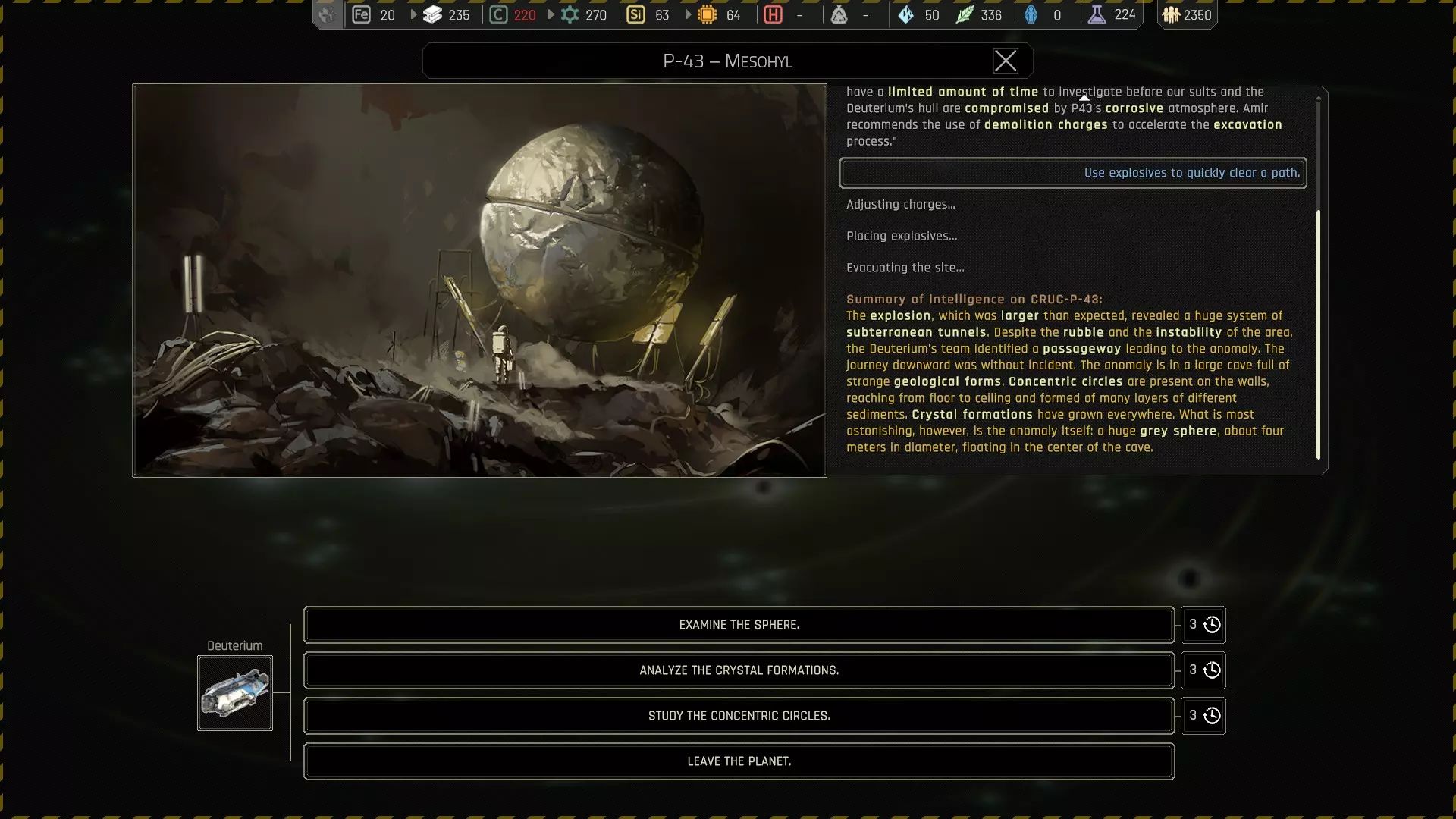Click the hydrogen (H) resource icon
Viewport: 1456px width, 819px height.
[773, 15]
